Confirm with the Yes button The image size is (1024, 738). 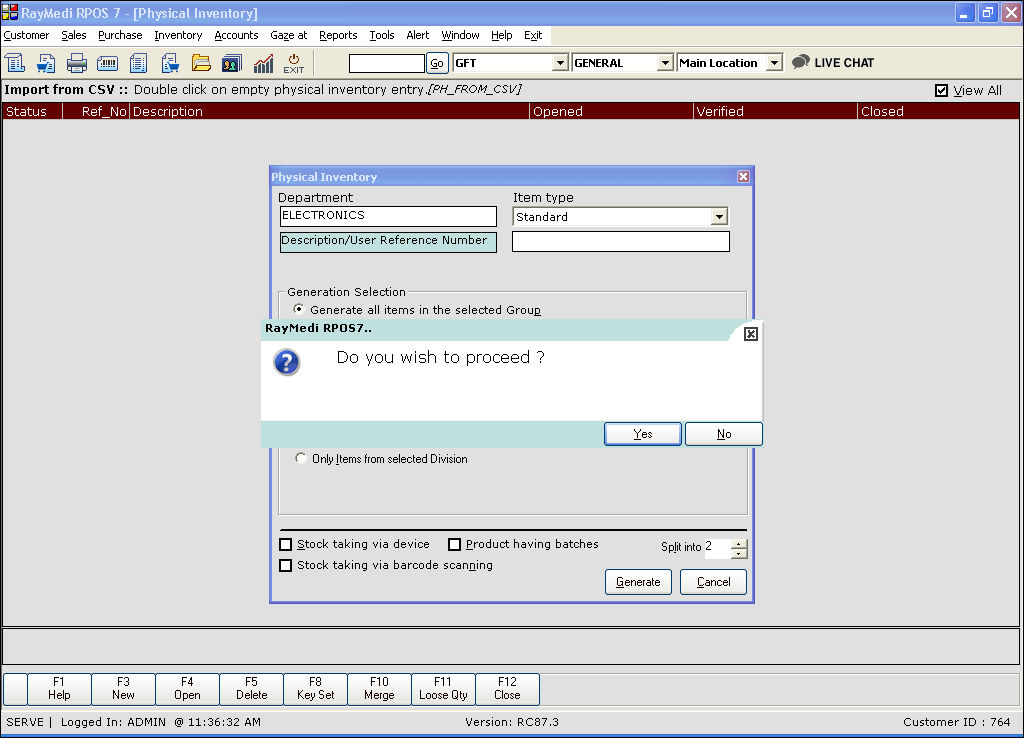pyautogui.click(x=643, y=434)
